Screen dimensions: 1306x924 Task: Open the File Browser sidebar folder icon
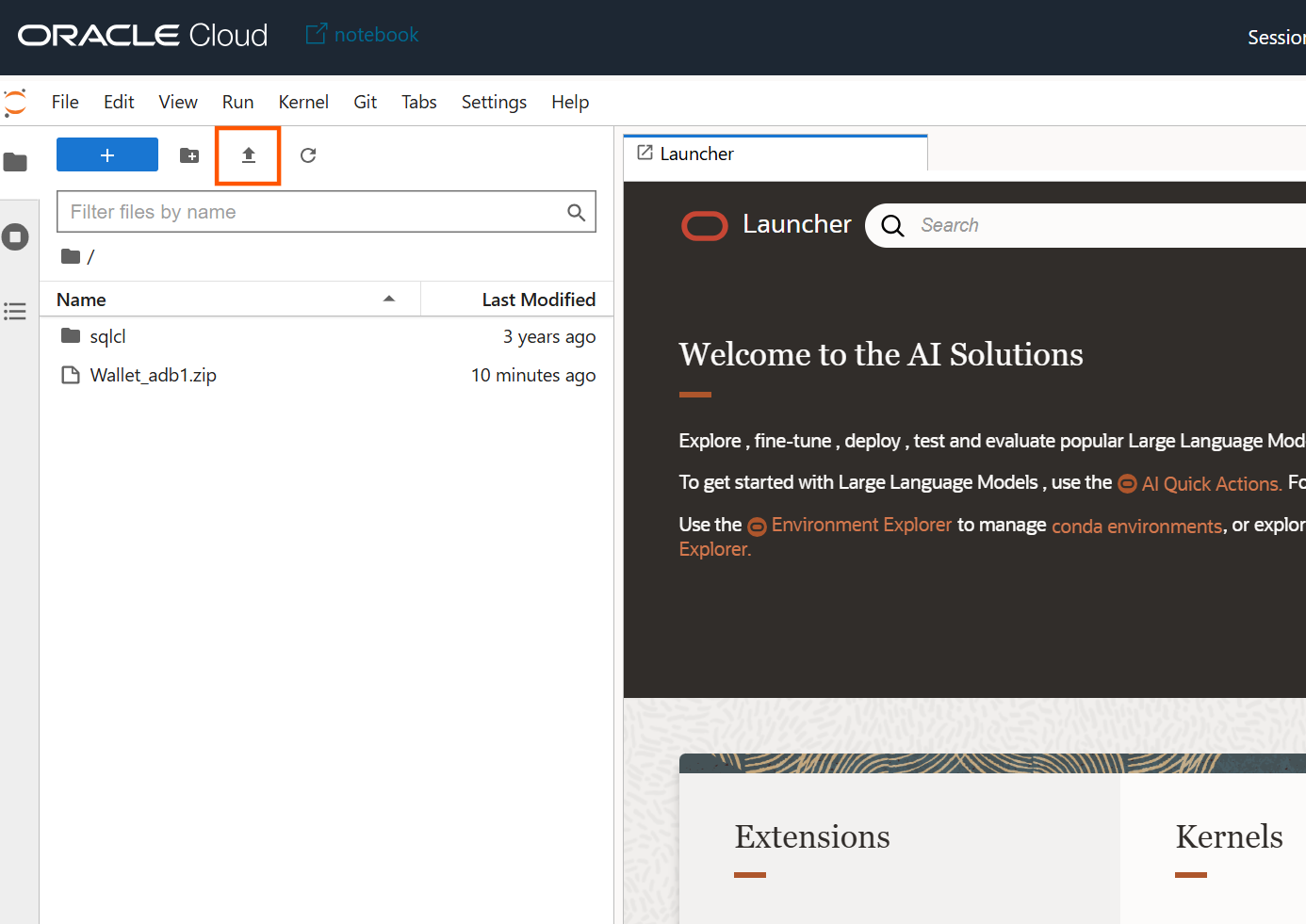click(15, 163)
